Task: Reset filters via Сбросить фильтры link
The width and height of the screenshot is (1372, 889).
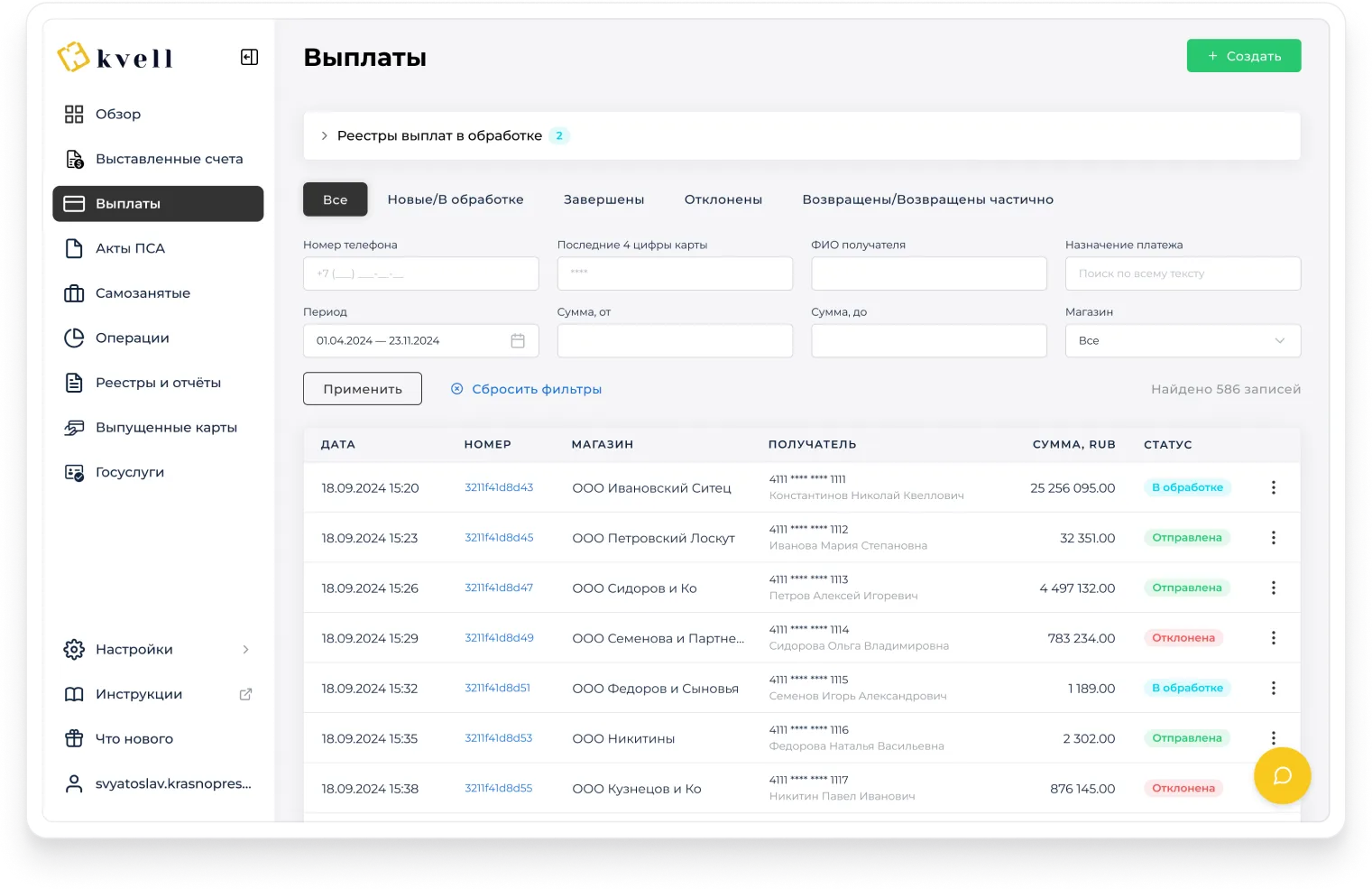Action: [536, 389]
